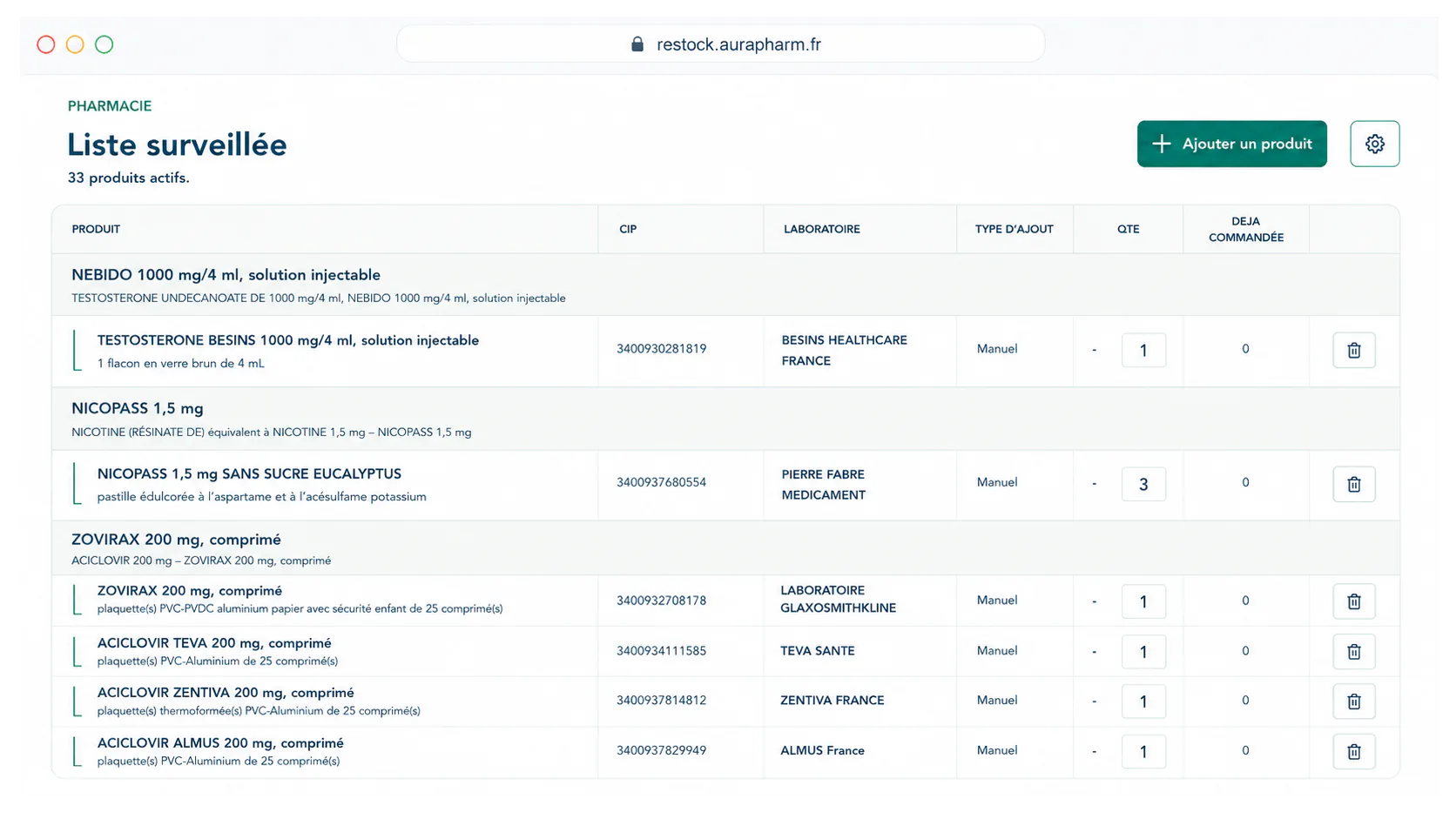Viewport: 1456px width, 819px height.
Task: Delete the TESTOSTERONE BESINS row
Action: click(1353, 350)
